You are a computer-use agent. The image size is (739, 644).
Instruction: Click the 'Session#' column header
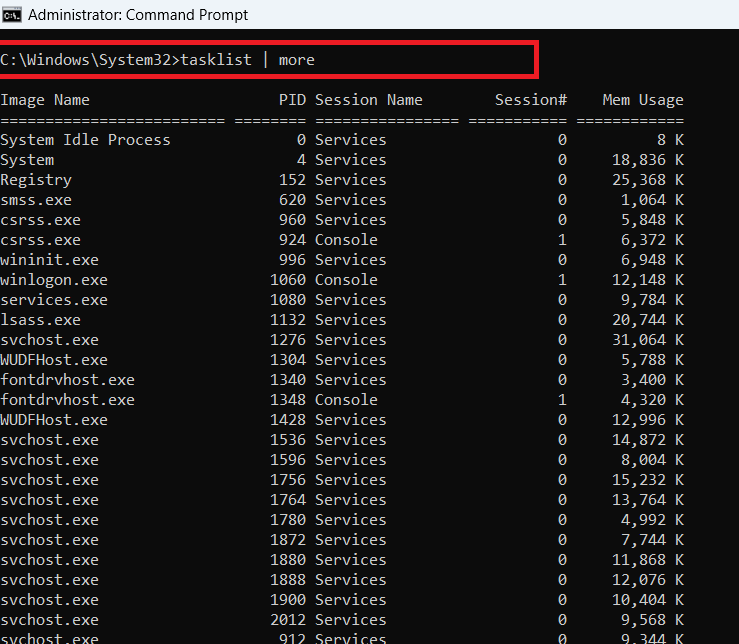pyautogui.click(x=531, y=100)
